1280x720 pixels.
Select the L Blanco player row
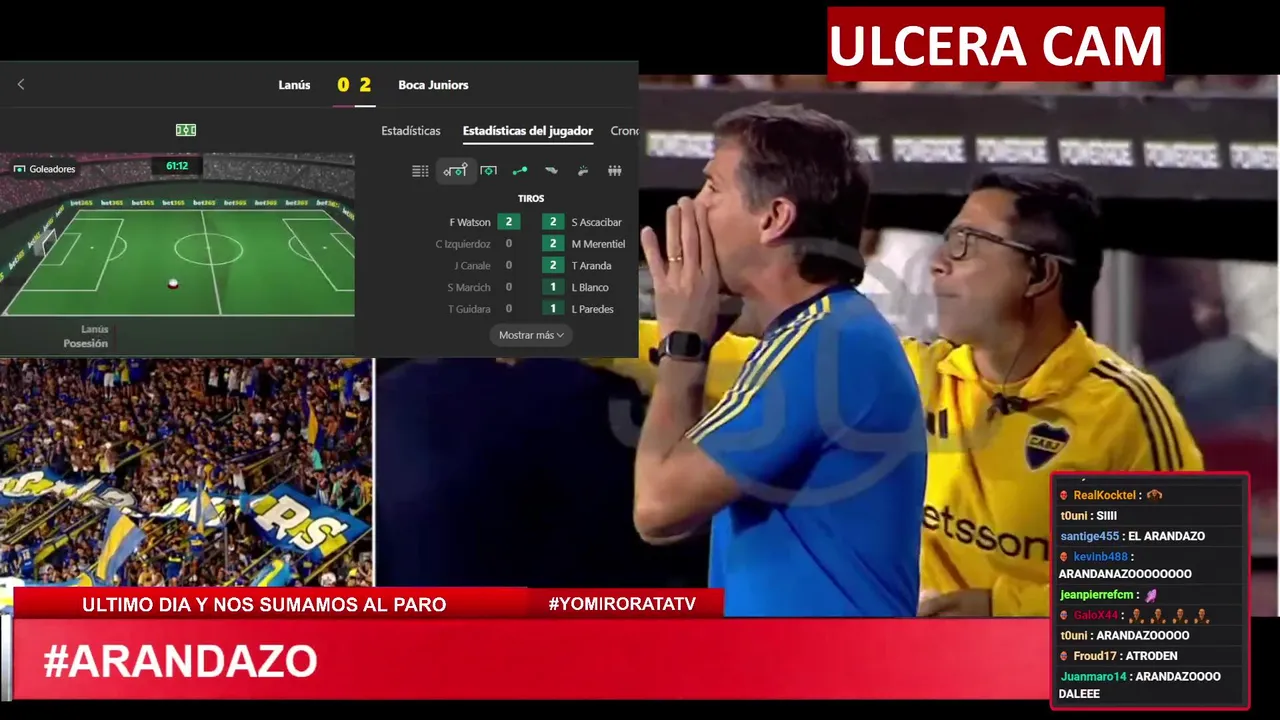576,288
